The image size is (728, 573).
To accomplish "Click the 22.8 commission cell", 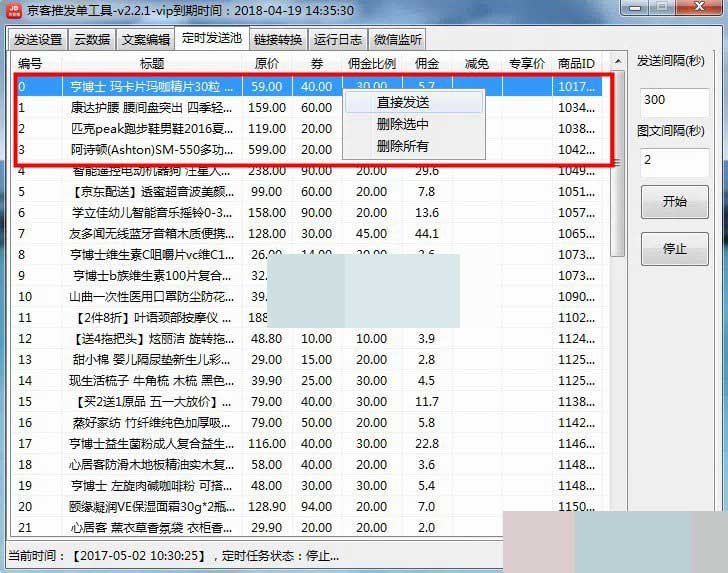I will click(x=427, y=443).
